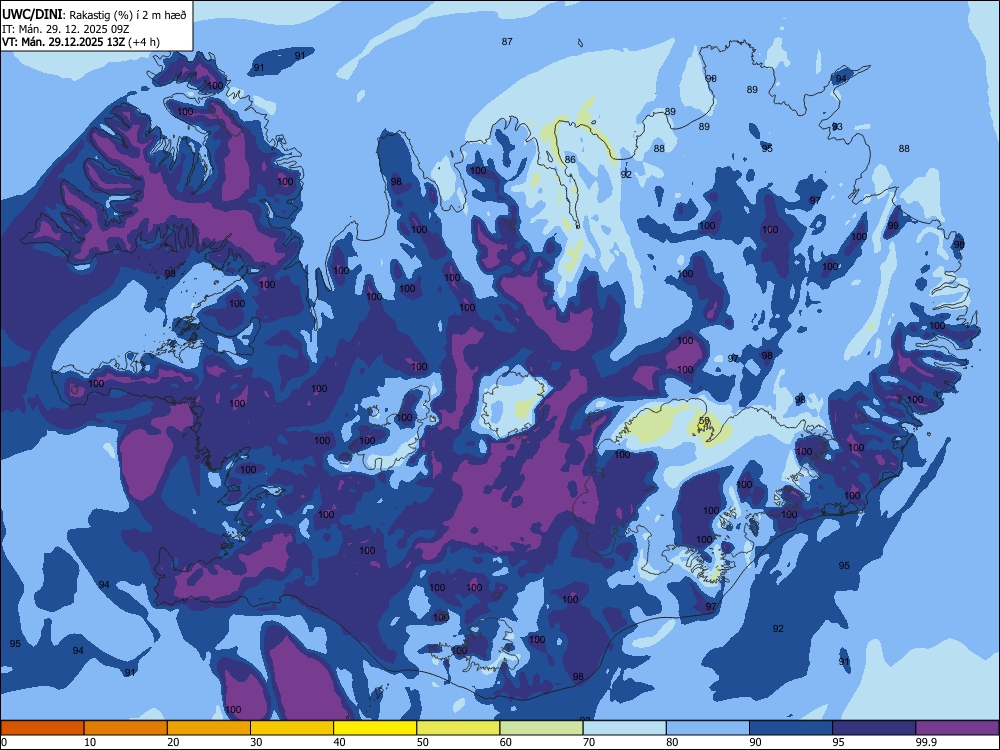Select the bright yellow 40–50 legend swatch
The image size is (1000, 750).
[375, 728]
